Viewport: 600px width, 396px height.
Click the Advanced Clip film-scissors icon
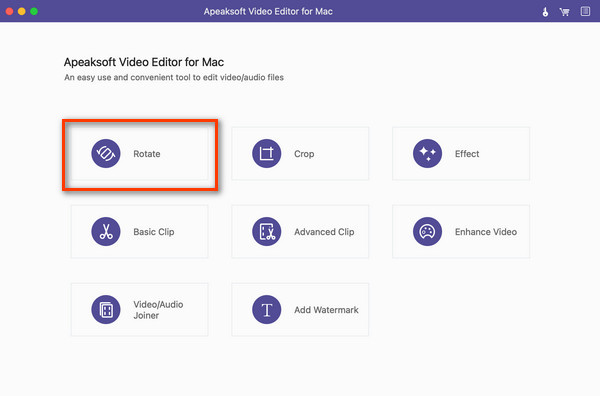267,231
